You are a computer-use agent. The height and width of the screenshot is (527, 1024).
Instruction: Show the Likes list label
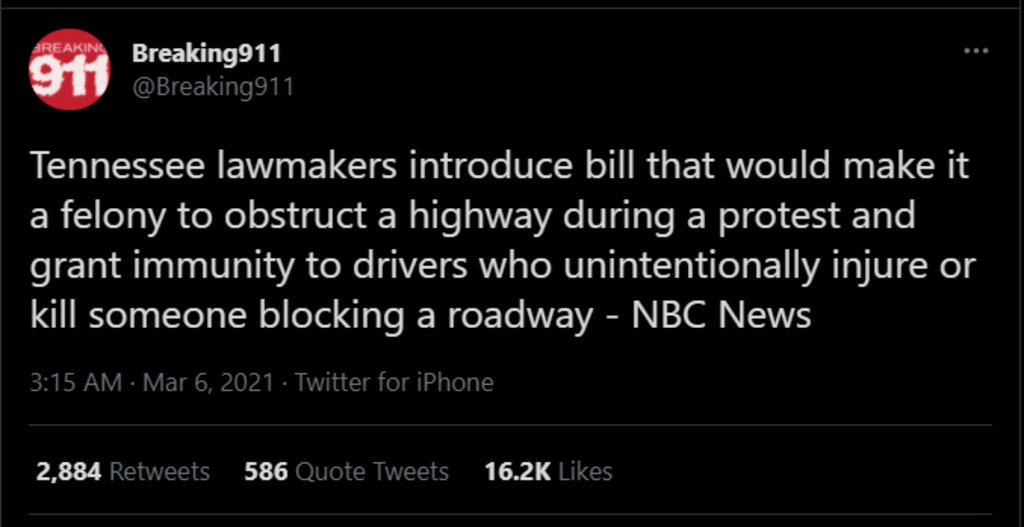tap(586, 472)
